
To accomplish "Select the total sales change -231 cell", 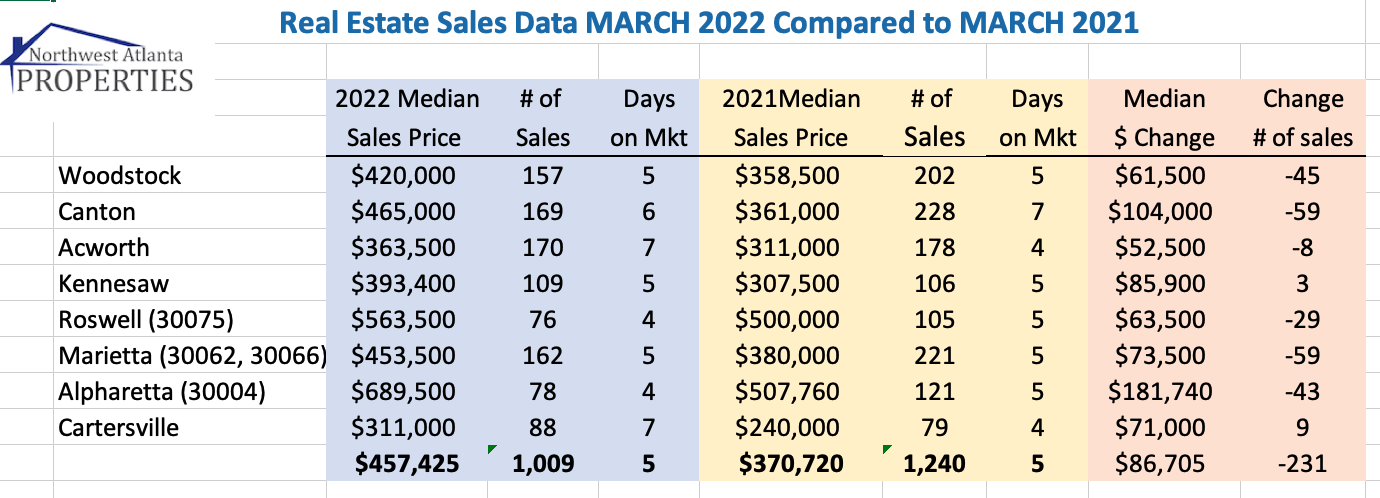I will [x=1303, y=464].
